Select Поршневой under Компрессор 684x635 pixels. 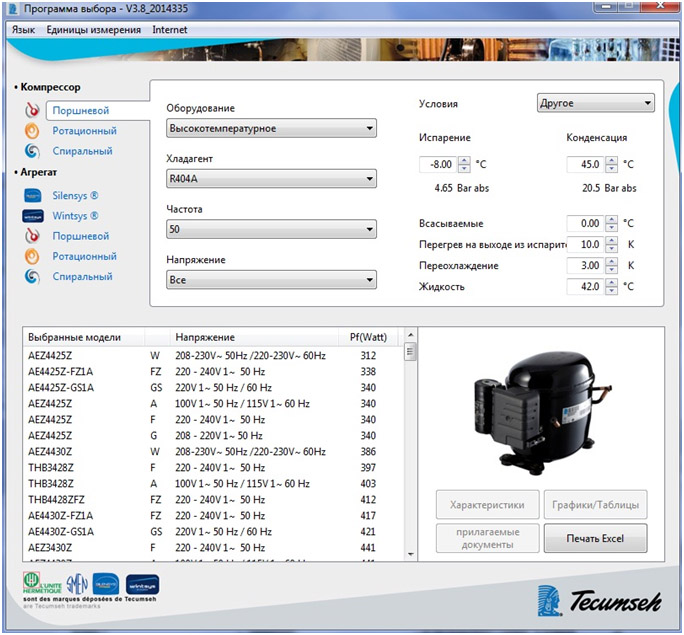pos(81,111)
